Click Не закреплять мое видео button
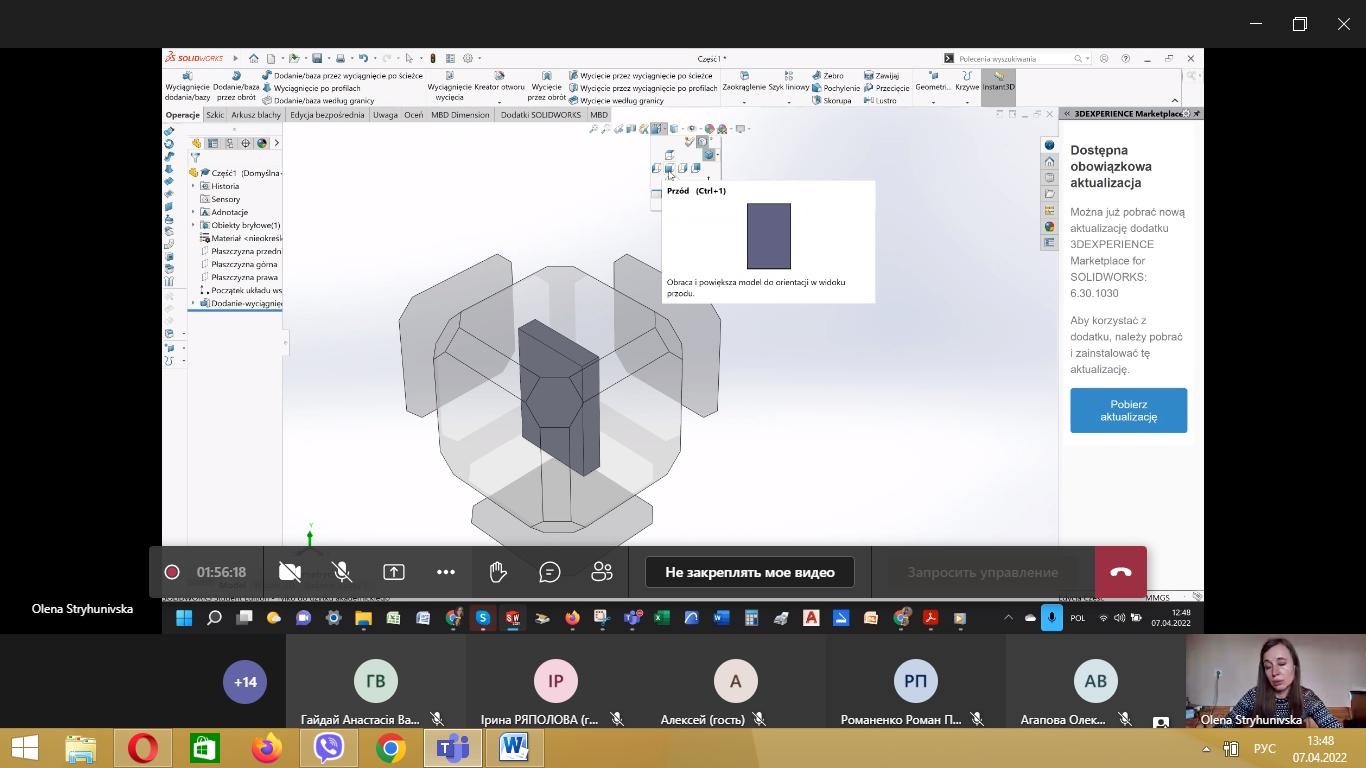The height and width of the screenshot is (768, 1366). [x=750, y=572]
